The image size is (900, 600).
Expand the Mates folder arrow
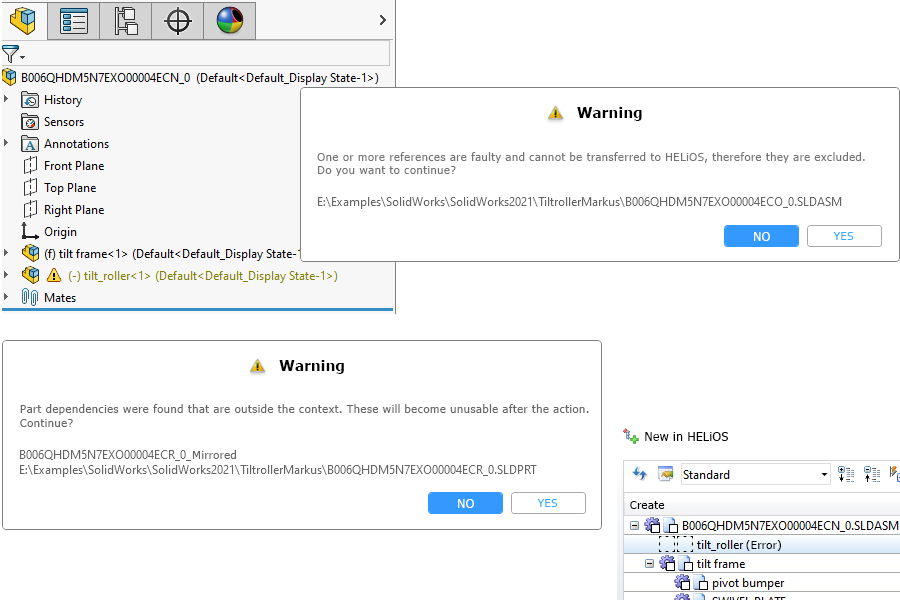[6, 297]
